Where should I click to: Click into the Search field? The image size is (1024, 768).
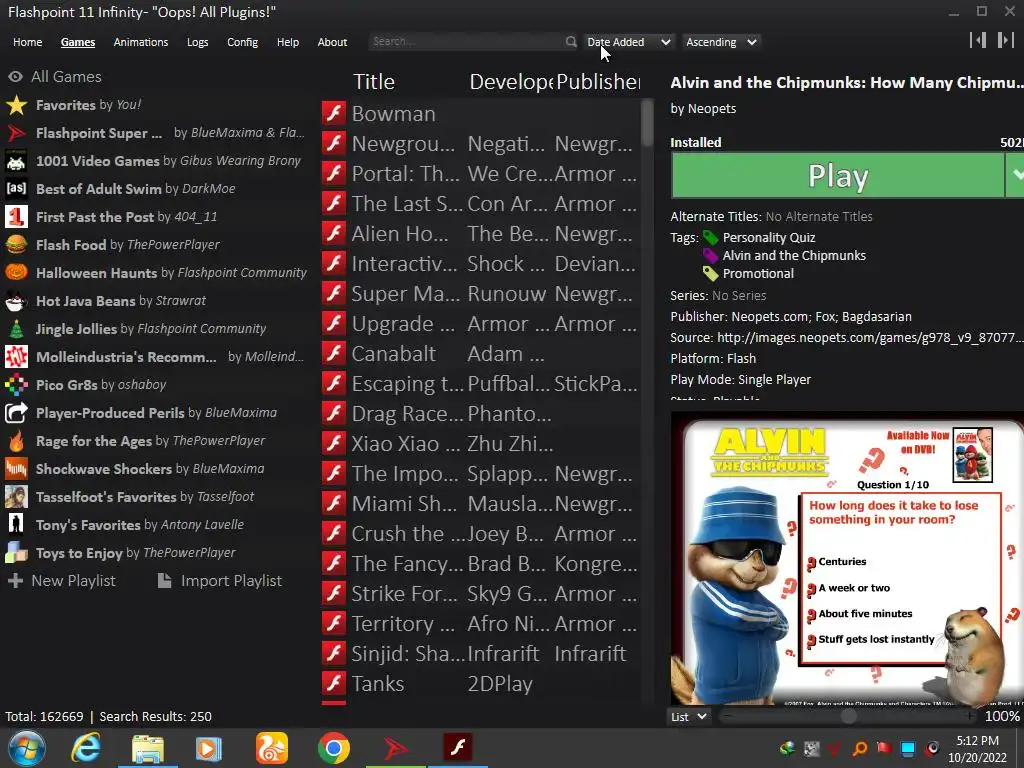click(468, 41)
